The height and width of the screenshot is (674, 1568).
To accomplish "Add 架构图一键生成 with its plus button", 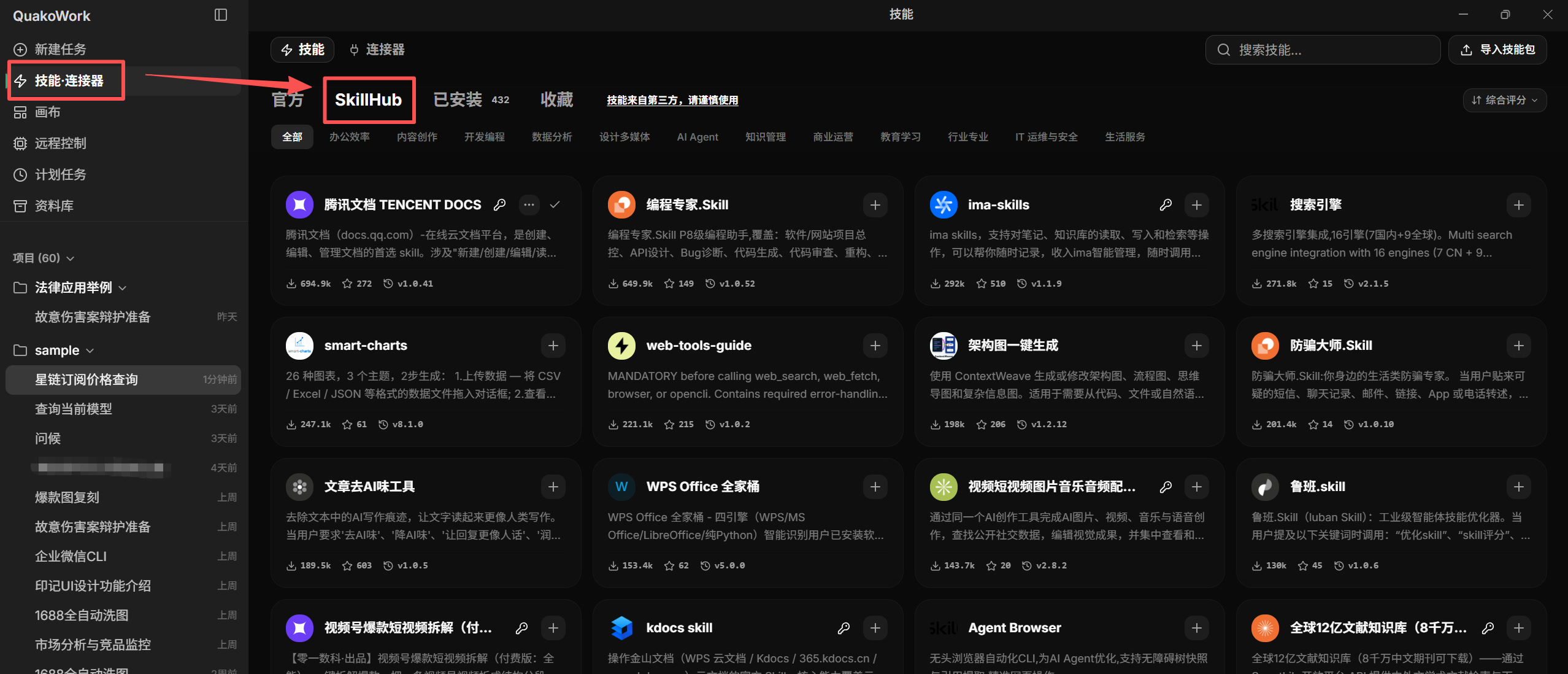I will [x=1197, y=346].
